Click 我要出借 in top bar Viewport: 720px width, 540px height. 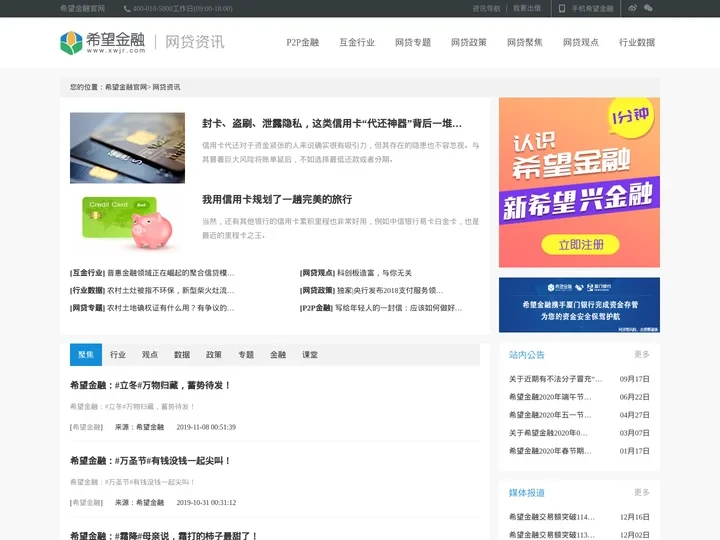[527, 8]
